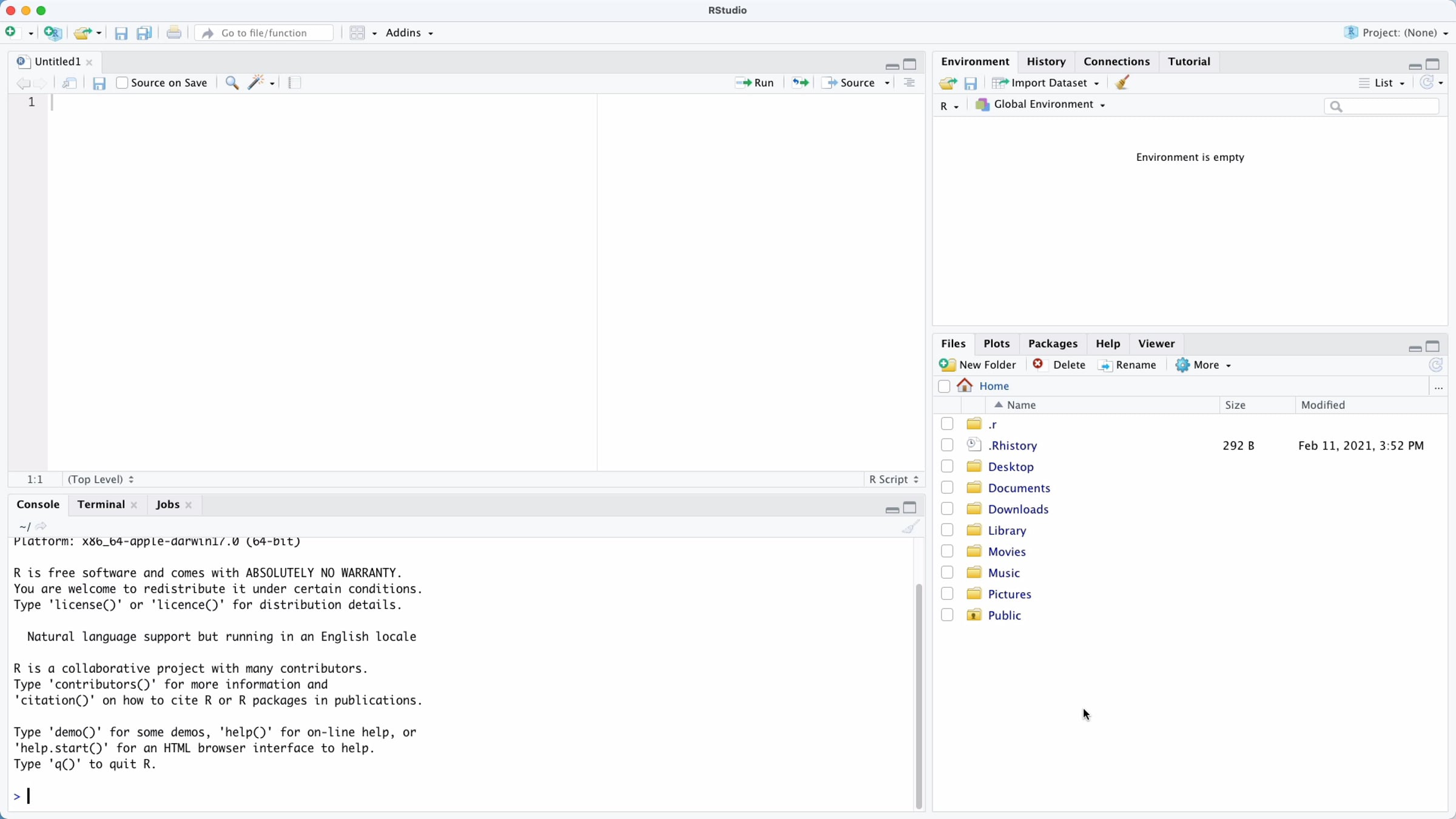Screen dimensions: 1456x819
Task: Re-run the previous code region
Action: (800, 83)
